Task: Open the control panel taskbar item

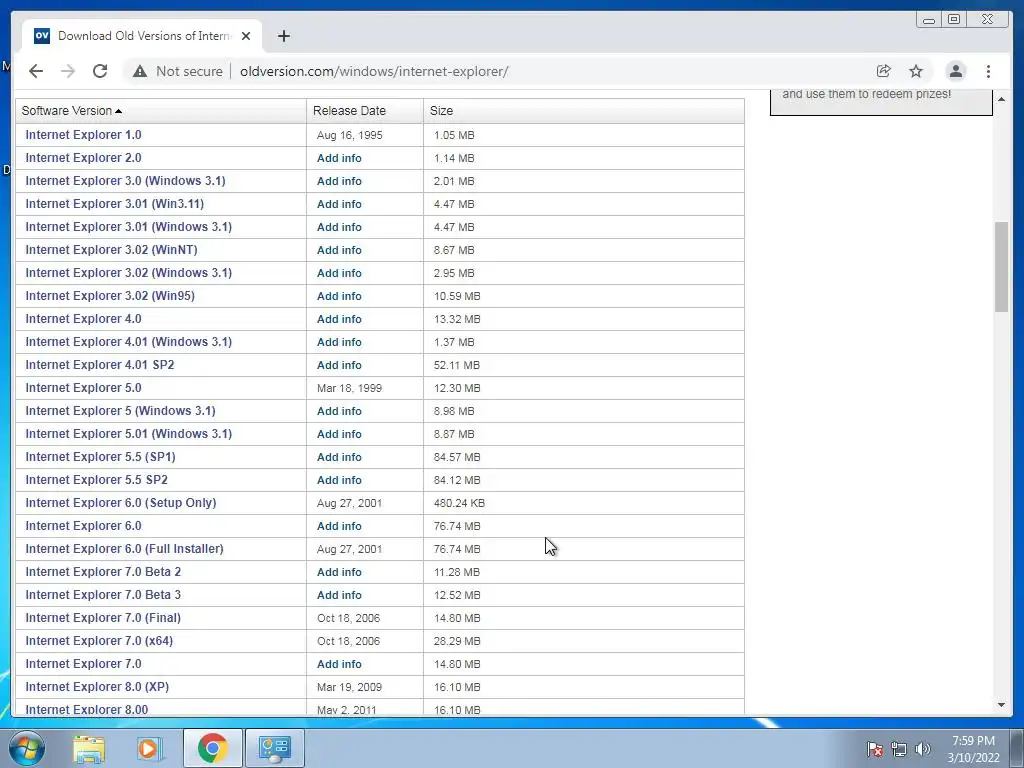Action: [x=274, y=748]
